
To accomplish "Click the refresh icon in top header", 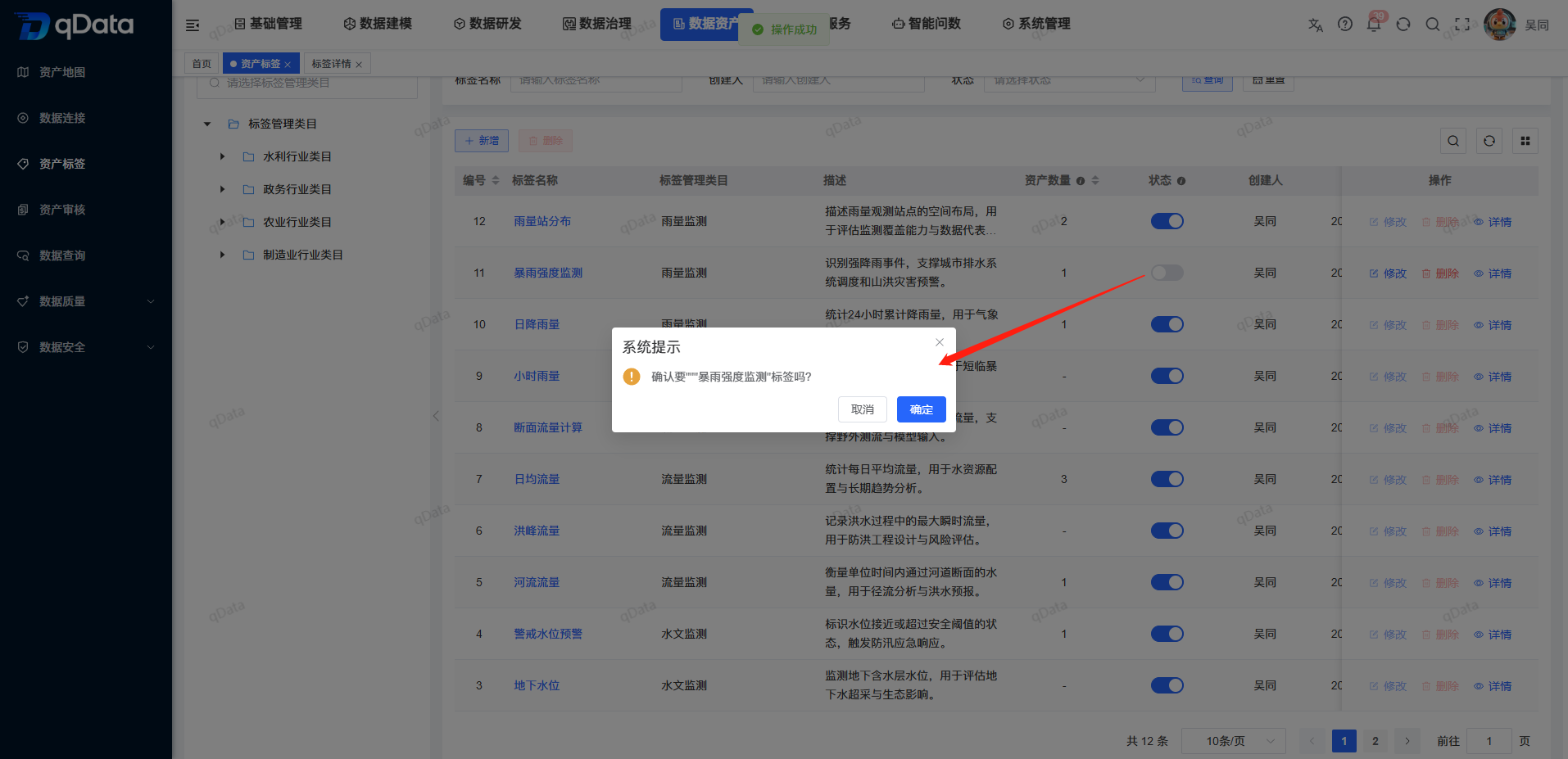I will coord(1403,25).
